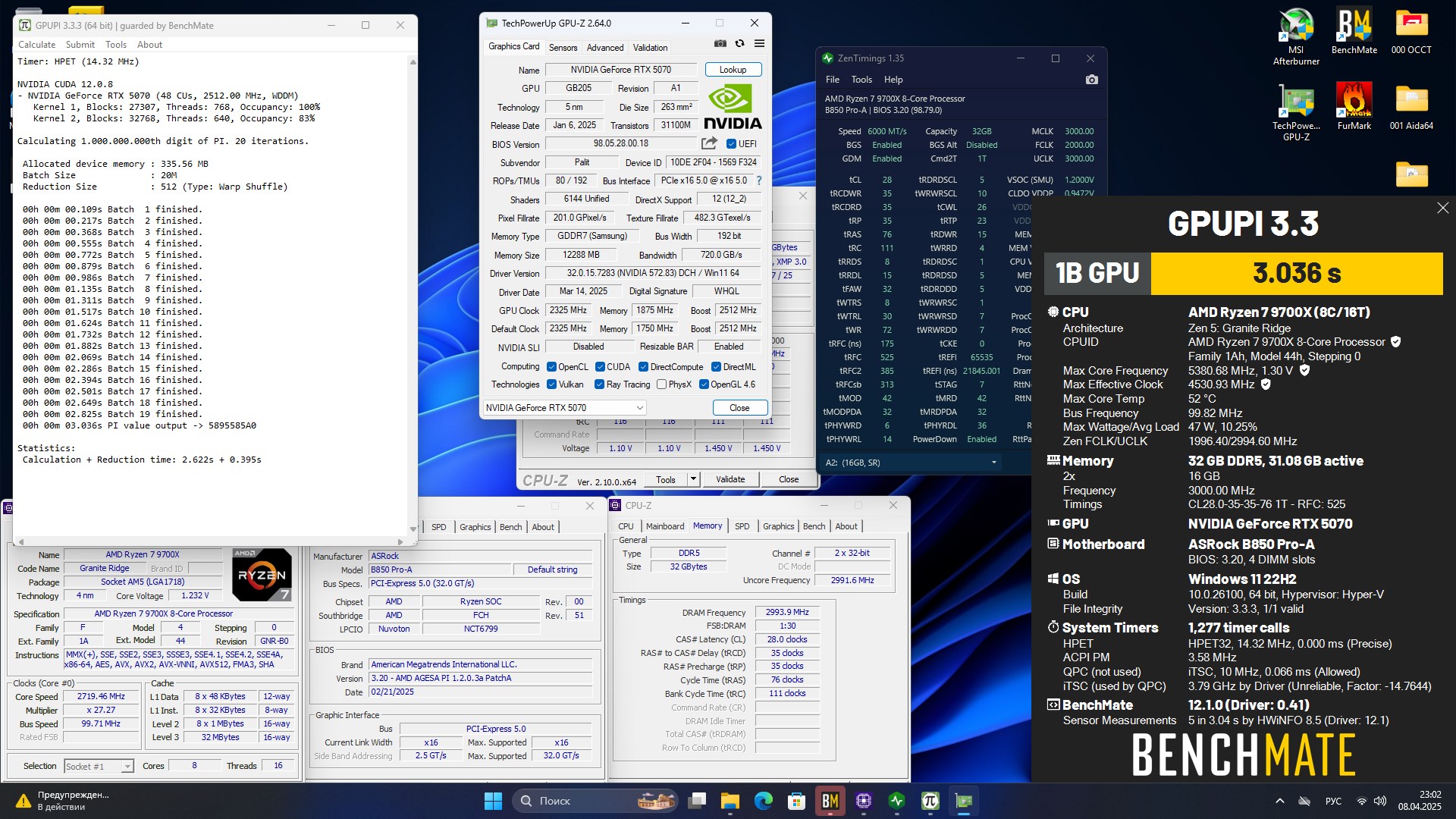Close the BenchMate GPUPI result overlay
1456x819 pixels.
tap(1442, 208)
